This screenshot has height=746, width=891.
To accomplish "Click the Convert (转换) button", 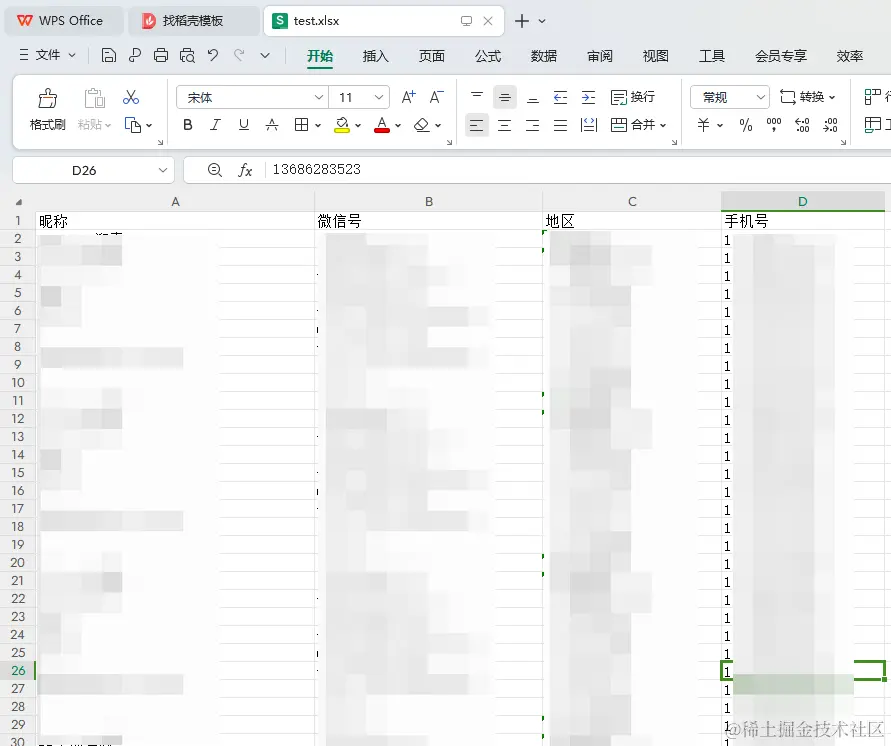I will 807,97.
